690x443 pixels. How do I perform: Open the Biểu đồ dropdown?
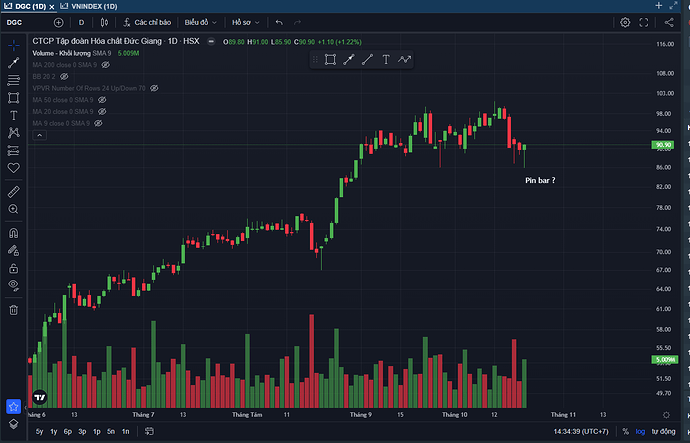click(202, 22)
